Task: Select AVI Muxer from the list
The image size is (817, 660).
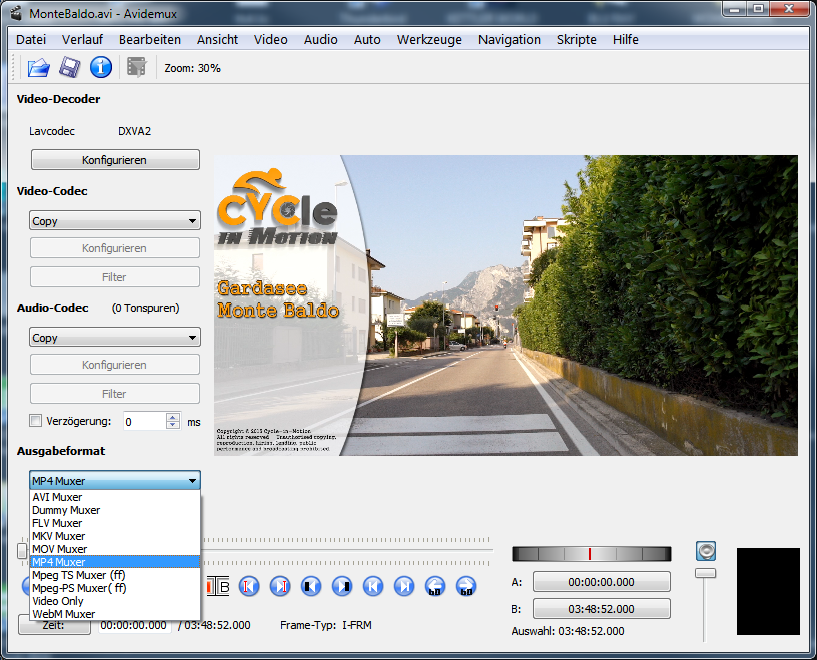Action: (115, 497)
